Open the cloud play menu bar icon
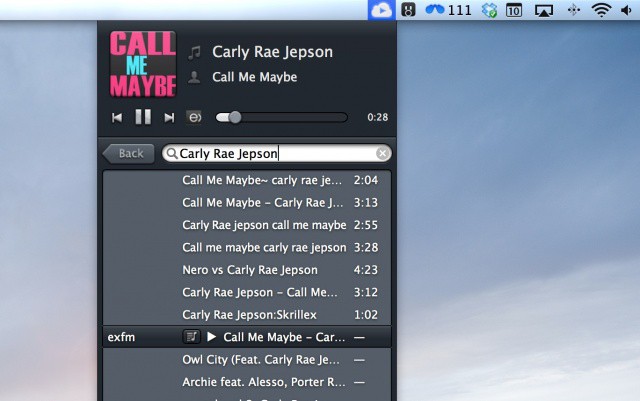This screenshot has width=640, height=401. click(x=382, y=10)
